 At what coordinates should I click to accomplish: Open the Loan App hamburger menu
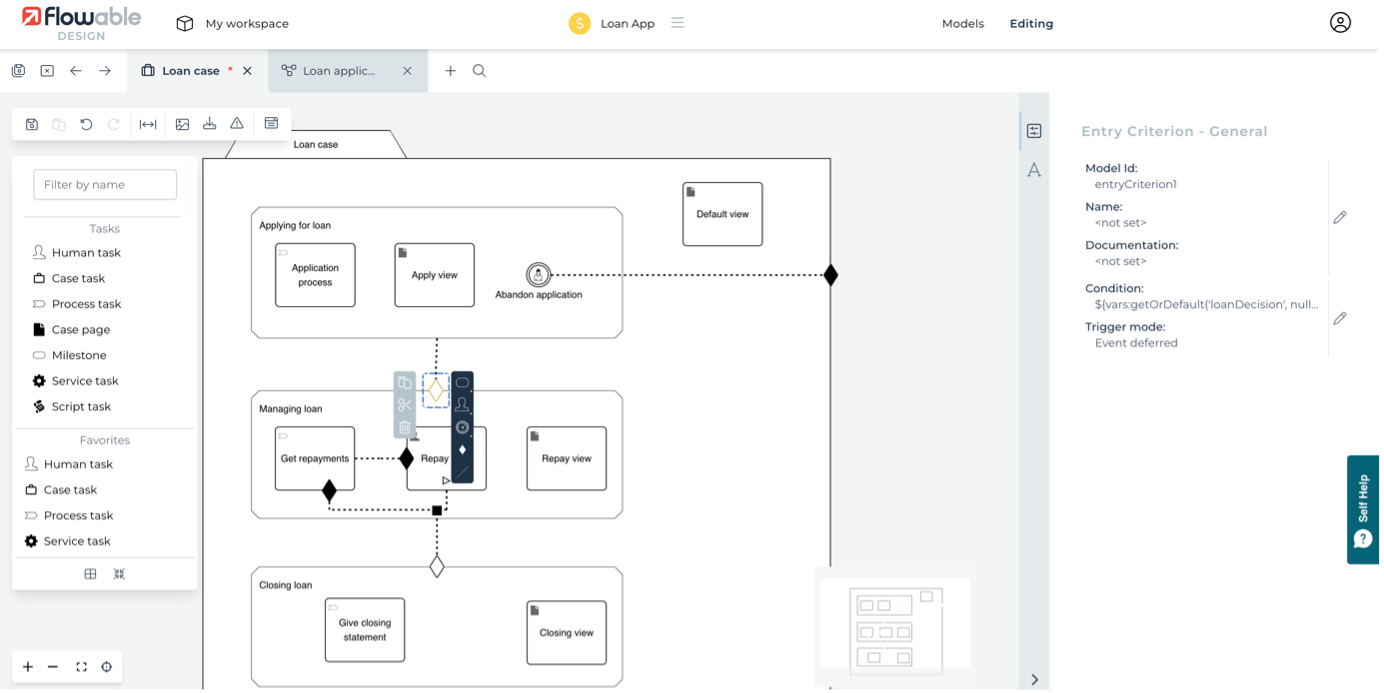(677, 23)
